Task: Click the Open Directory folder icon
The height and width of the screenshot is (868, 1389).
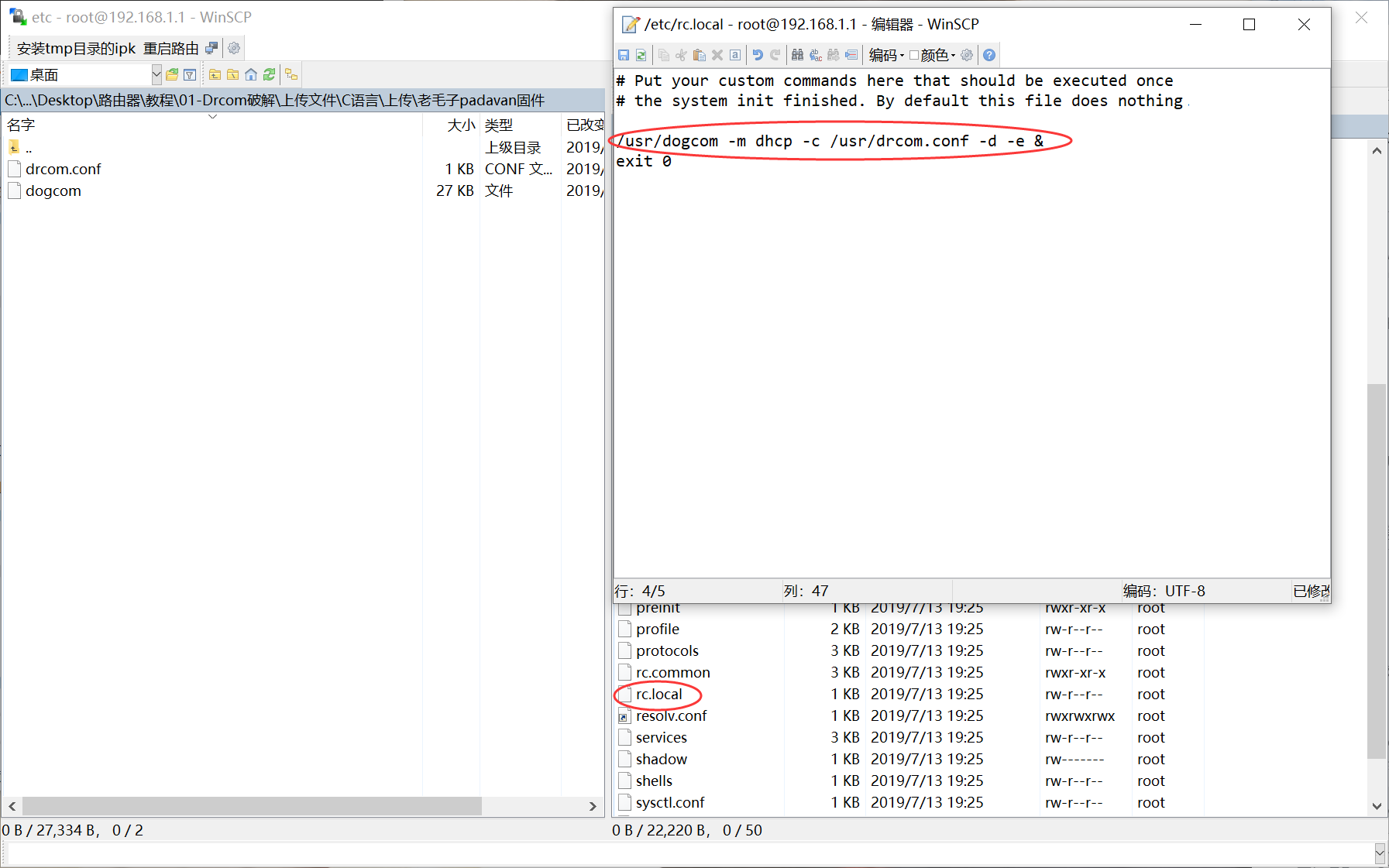Action: point(172,74)
